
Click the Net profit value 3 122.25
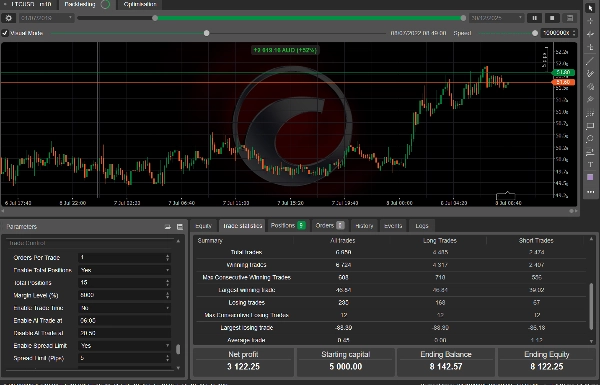[x=243, y=367]
